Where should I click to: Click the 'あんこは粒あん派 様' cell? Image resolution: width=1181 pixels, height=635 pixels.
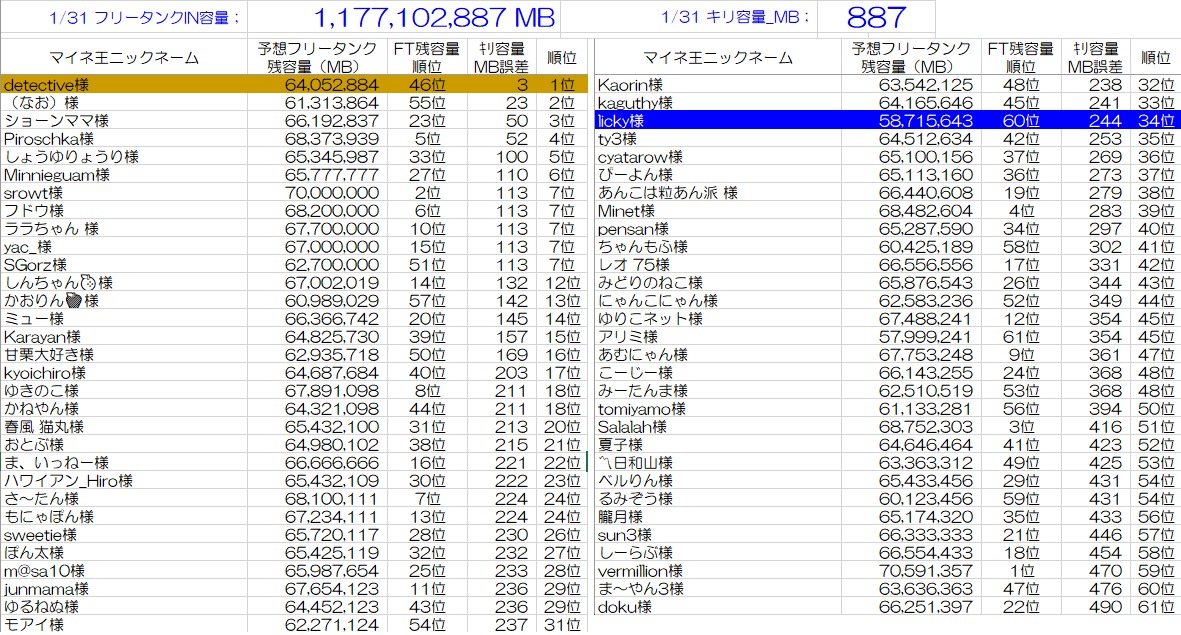[x=718, y=193]
